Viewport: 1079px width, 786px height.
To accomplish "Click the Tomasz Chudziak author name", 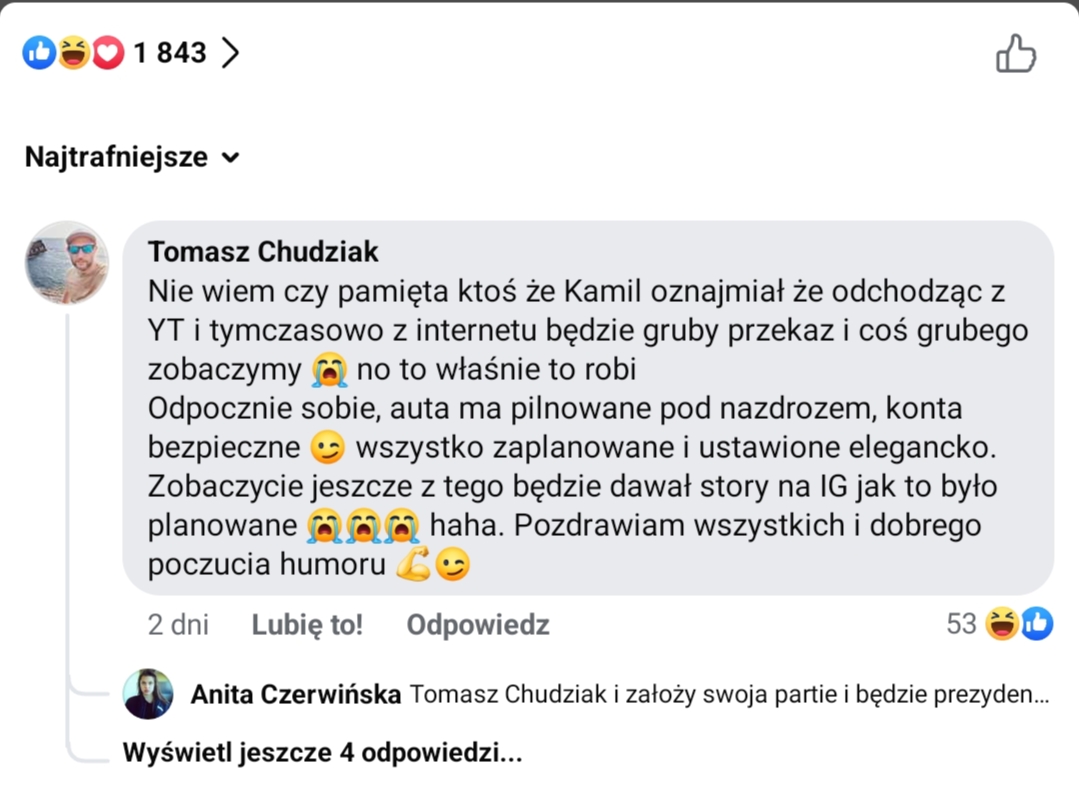I will pos(263,252).
